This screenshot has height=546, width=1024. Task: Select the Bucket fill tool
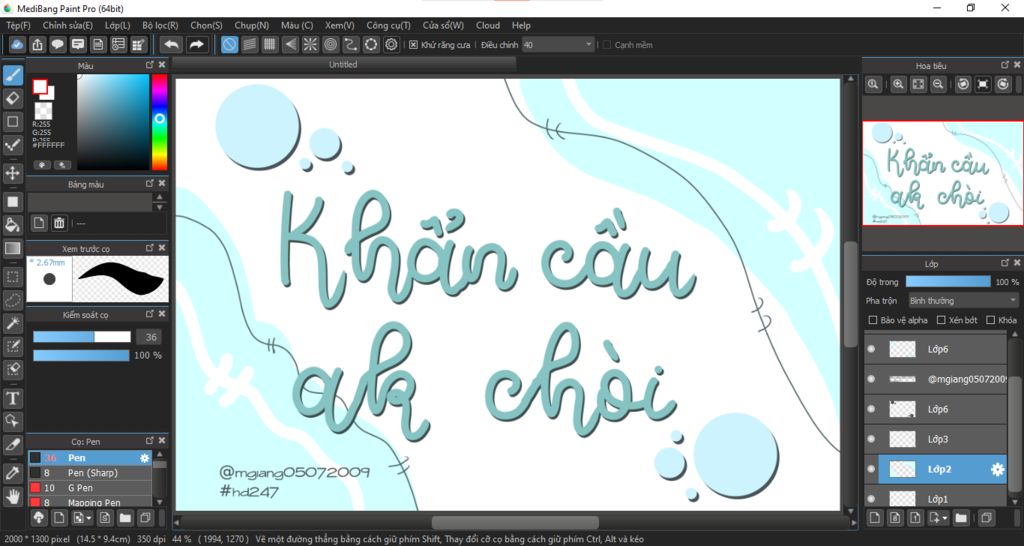click(x=12, y=225)
